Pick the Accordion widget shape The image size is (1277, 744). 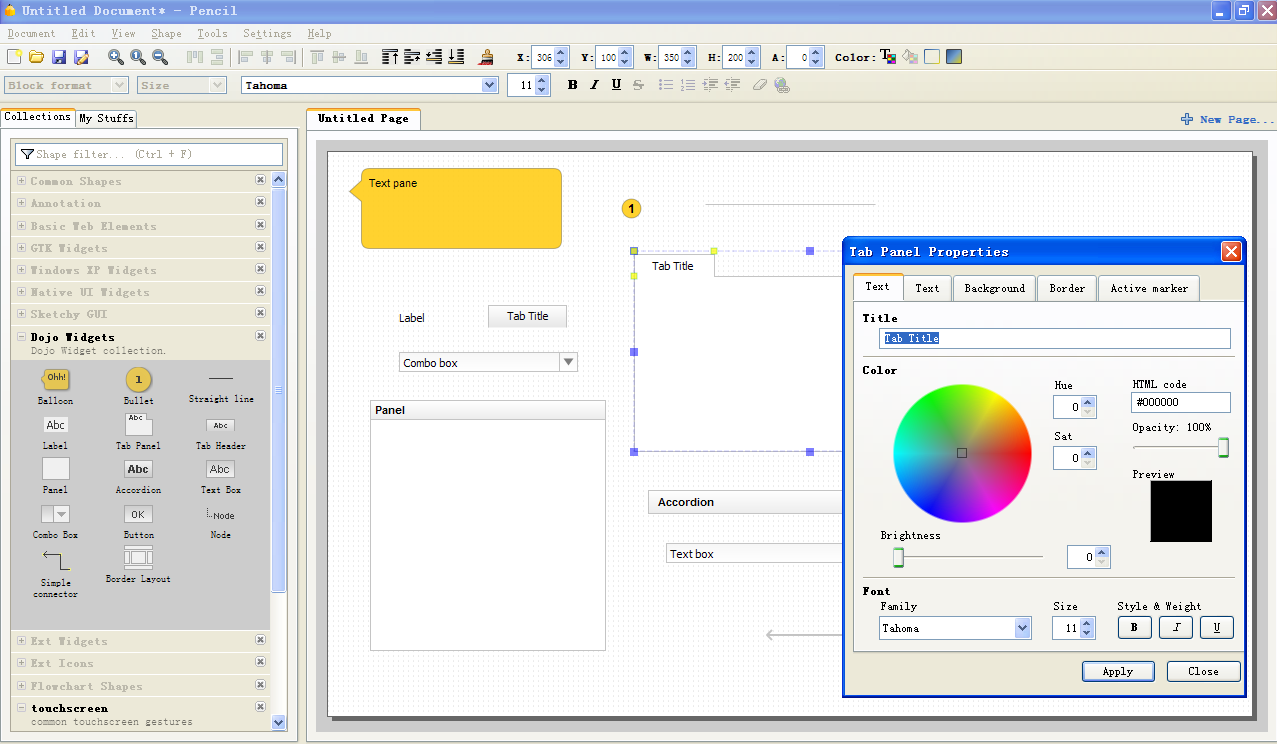(x=138, y=469)
